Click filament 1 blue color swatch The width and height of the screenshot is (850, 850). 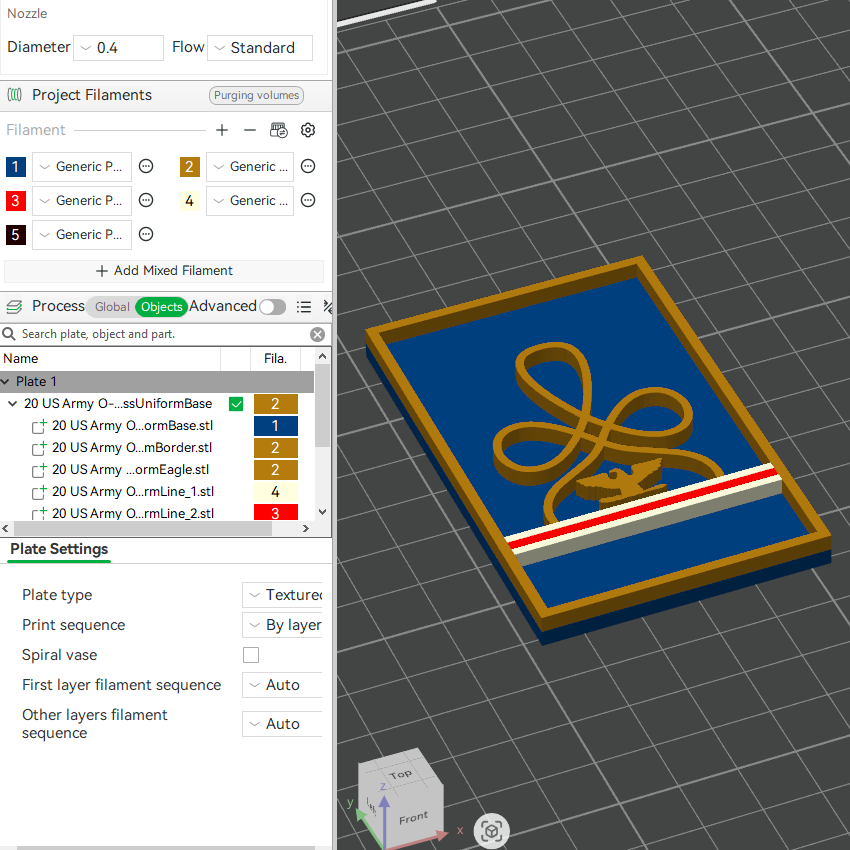[x=16, y=166]
